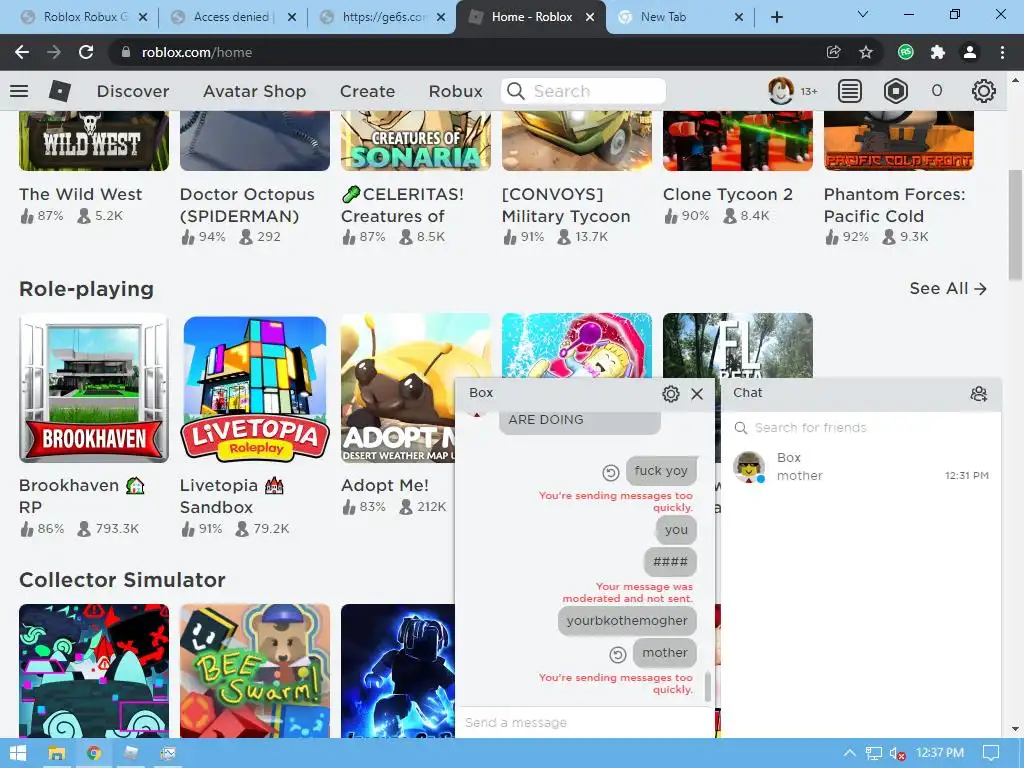The height and width of the screenshot is (768, 1024).
Task: Open Brookhaven RP game title
Action: click(82, 496)
